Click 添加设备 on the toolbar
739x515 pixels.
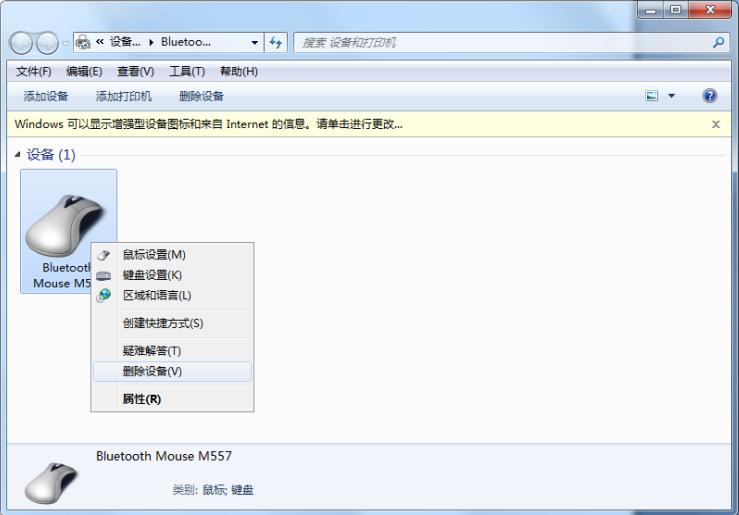click(46, 96)
